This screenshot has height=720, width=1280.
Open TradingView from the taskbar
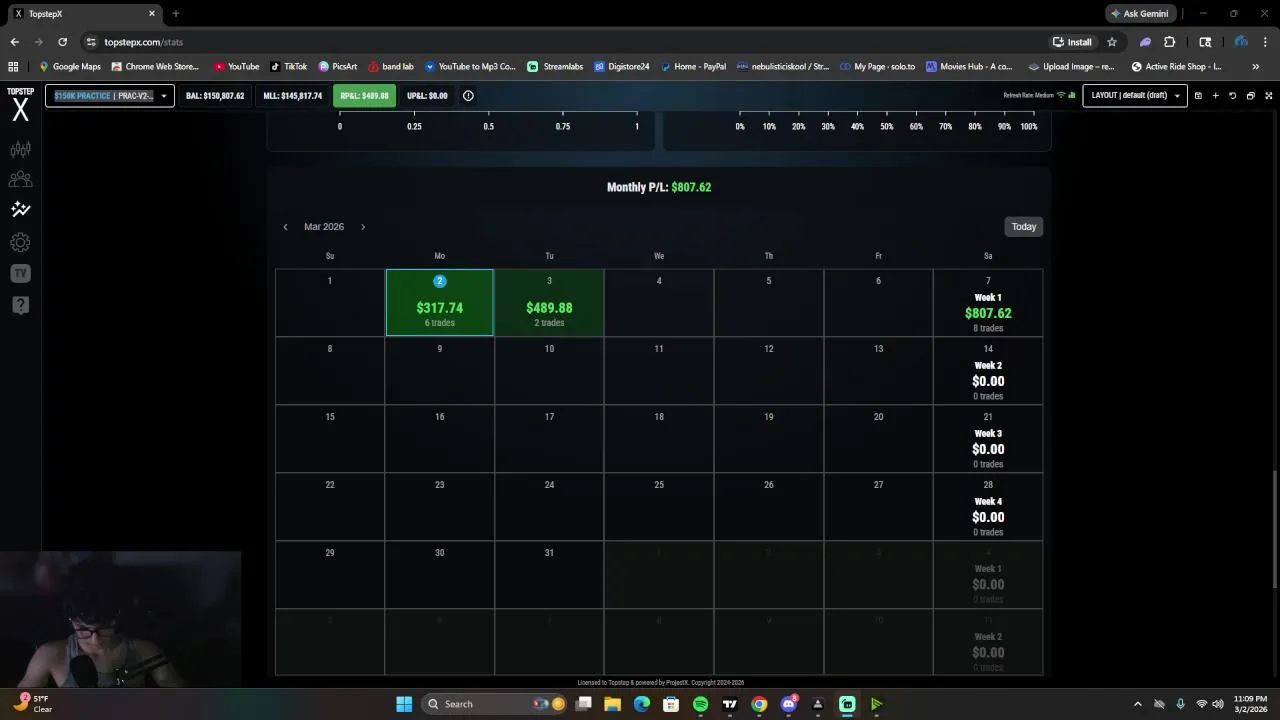[x=730, y=704]
